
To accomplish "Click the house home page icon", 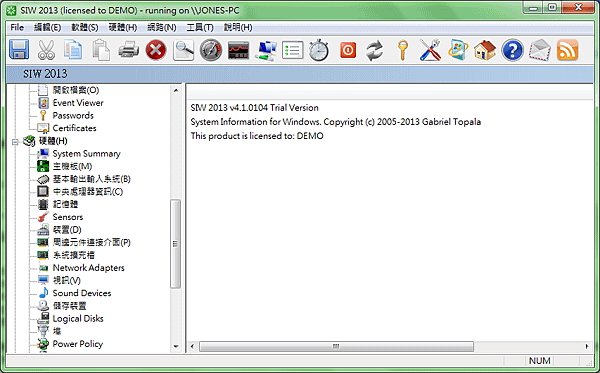I will pos(485,50).
